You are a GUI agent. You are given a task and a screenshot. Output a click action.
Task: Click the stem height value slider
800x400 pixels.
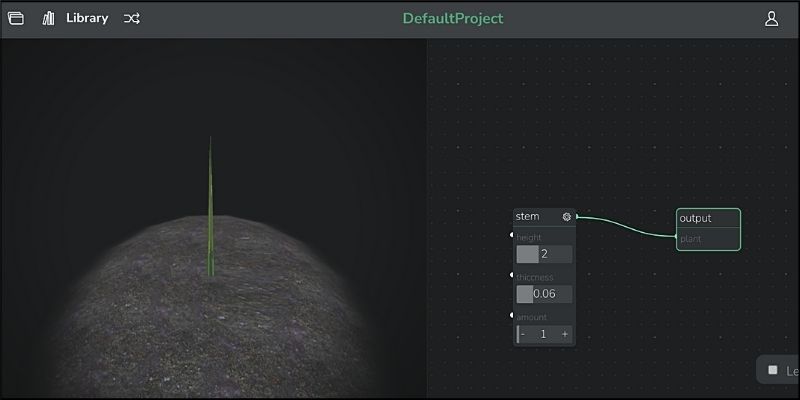[544, 254]
